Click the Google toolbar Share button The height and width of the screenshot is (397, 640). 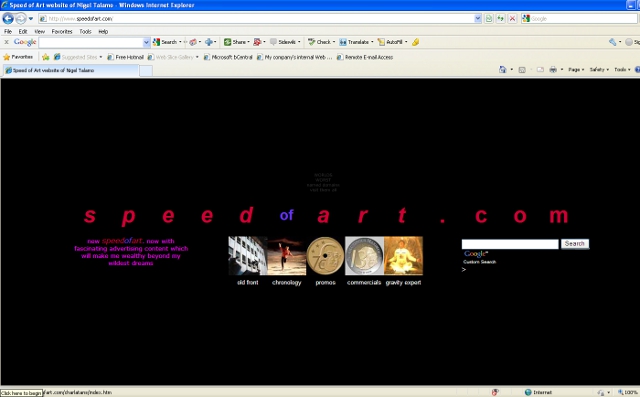point(236,42)
